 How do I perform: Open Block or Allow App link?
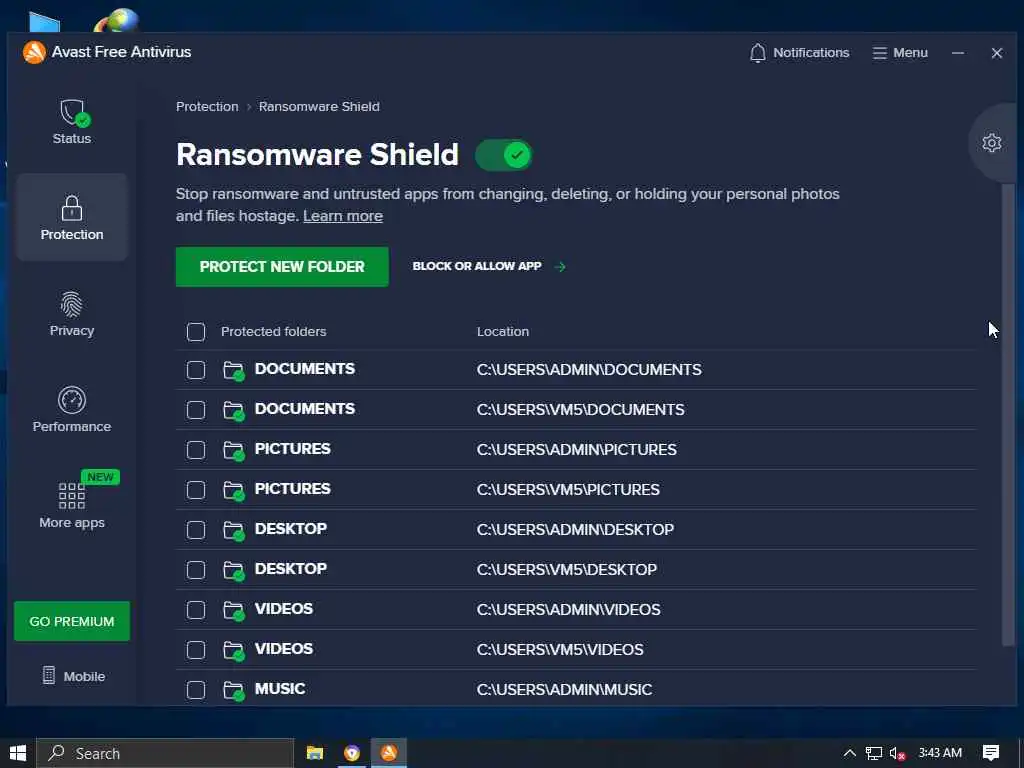click(x=489, y=266)
